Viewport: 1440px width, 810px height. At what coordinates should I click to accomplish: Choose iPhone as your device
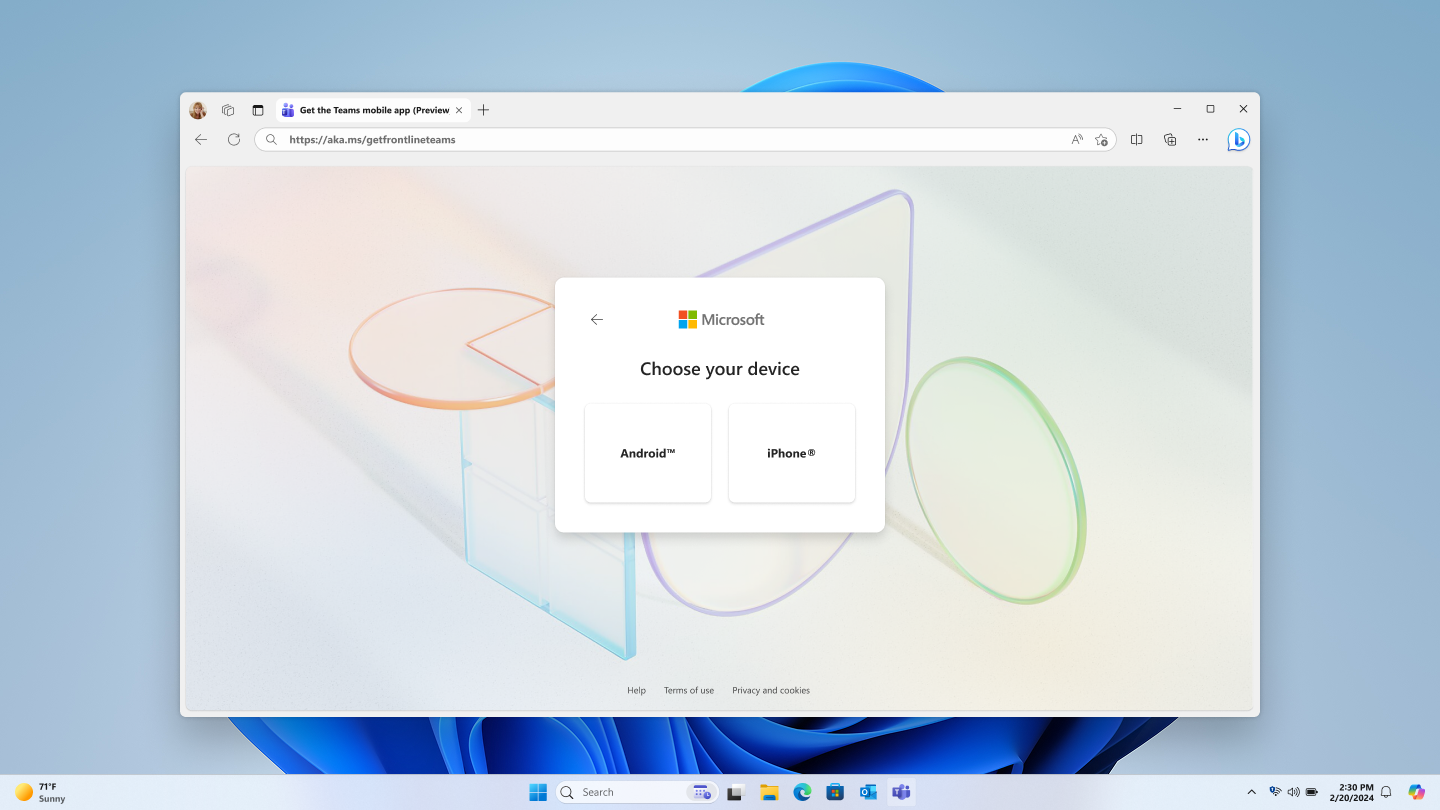coord(791,452)
